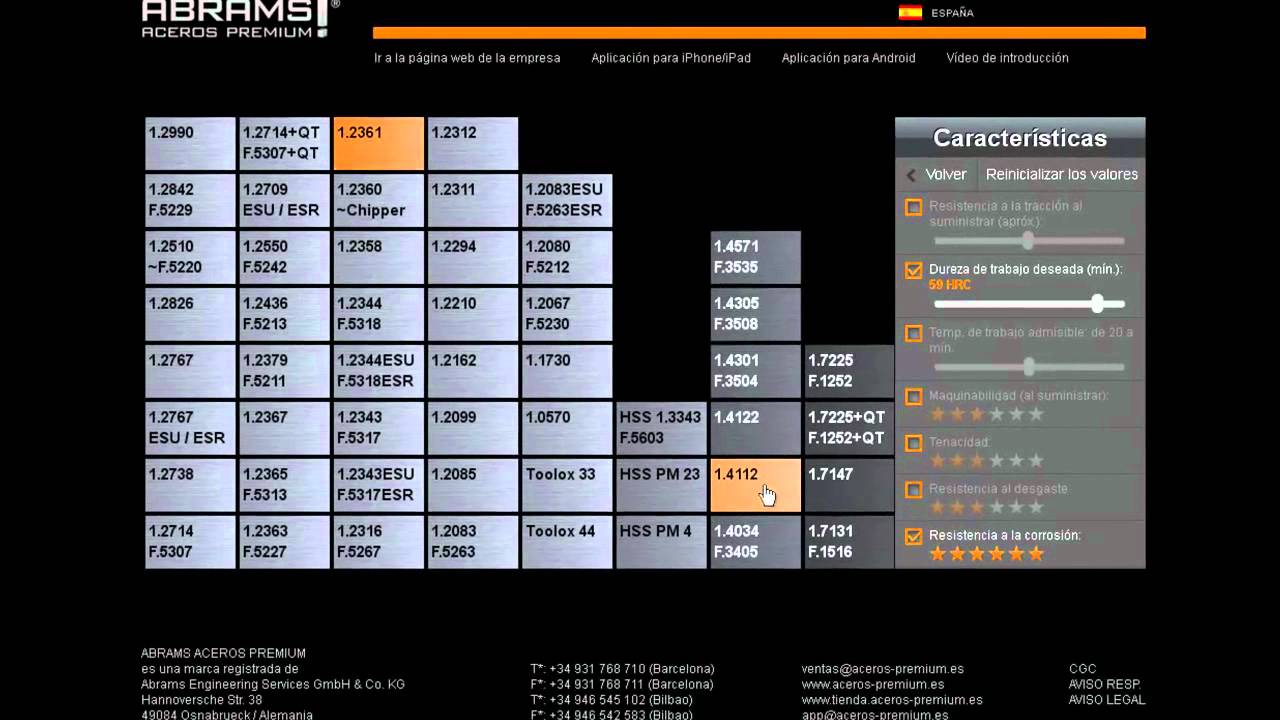The width and height of the screenshot is (1280, 720).
Task: Click the Volver button
Action: click(x=946, y=175)
